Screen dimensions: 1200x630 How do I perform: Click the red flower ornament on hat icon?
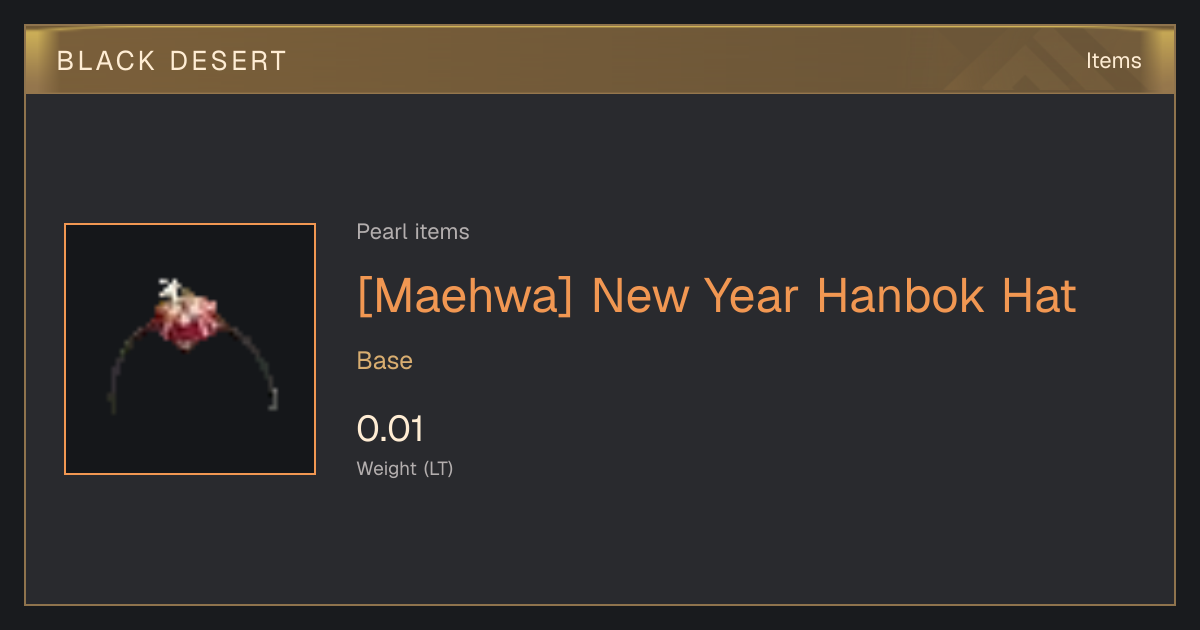[x=185, y=323]
